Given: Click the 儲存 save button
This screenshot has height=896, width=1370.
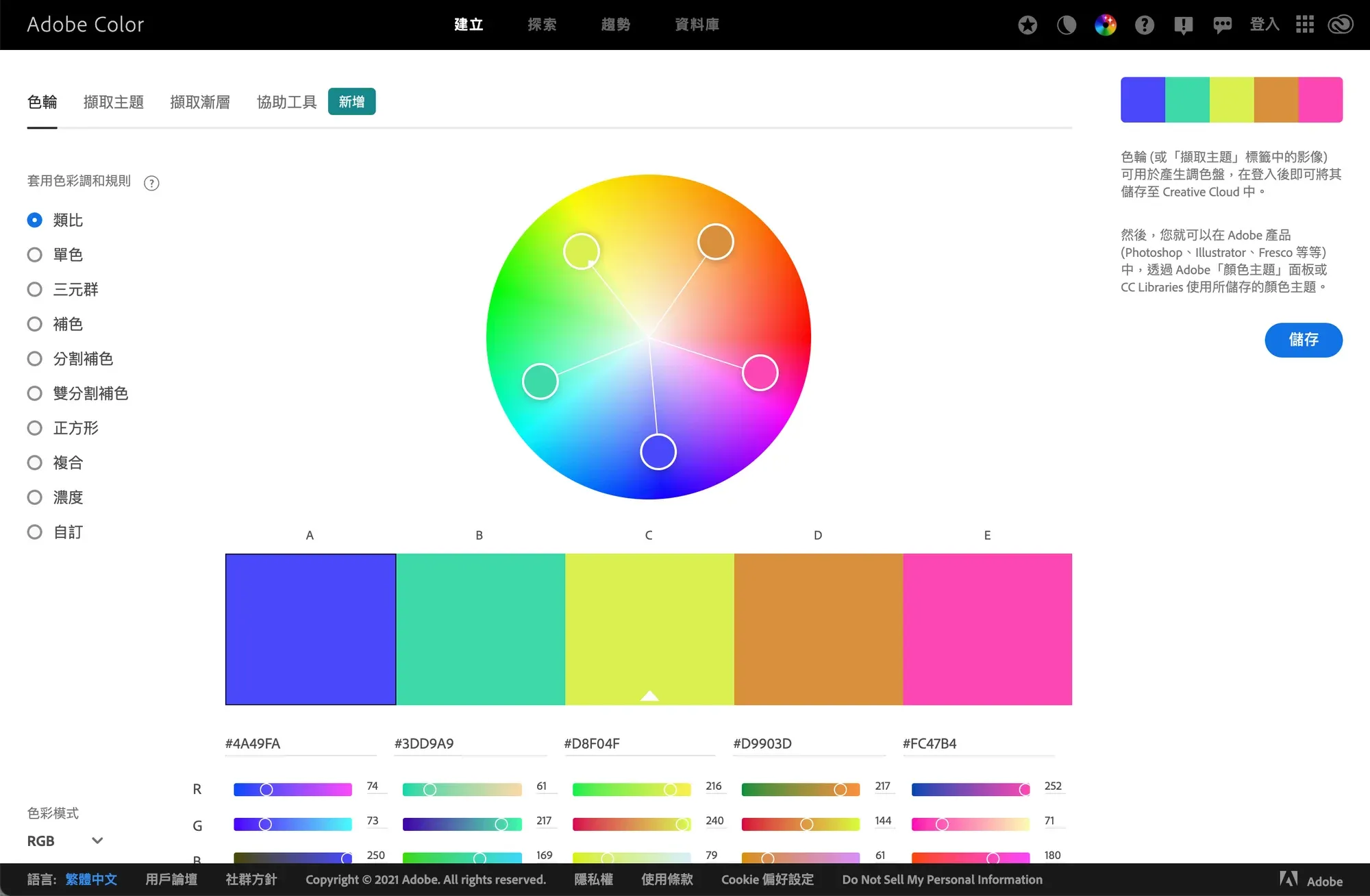Looking at the screenshot, I should pos(1303,340).
